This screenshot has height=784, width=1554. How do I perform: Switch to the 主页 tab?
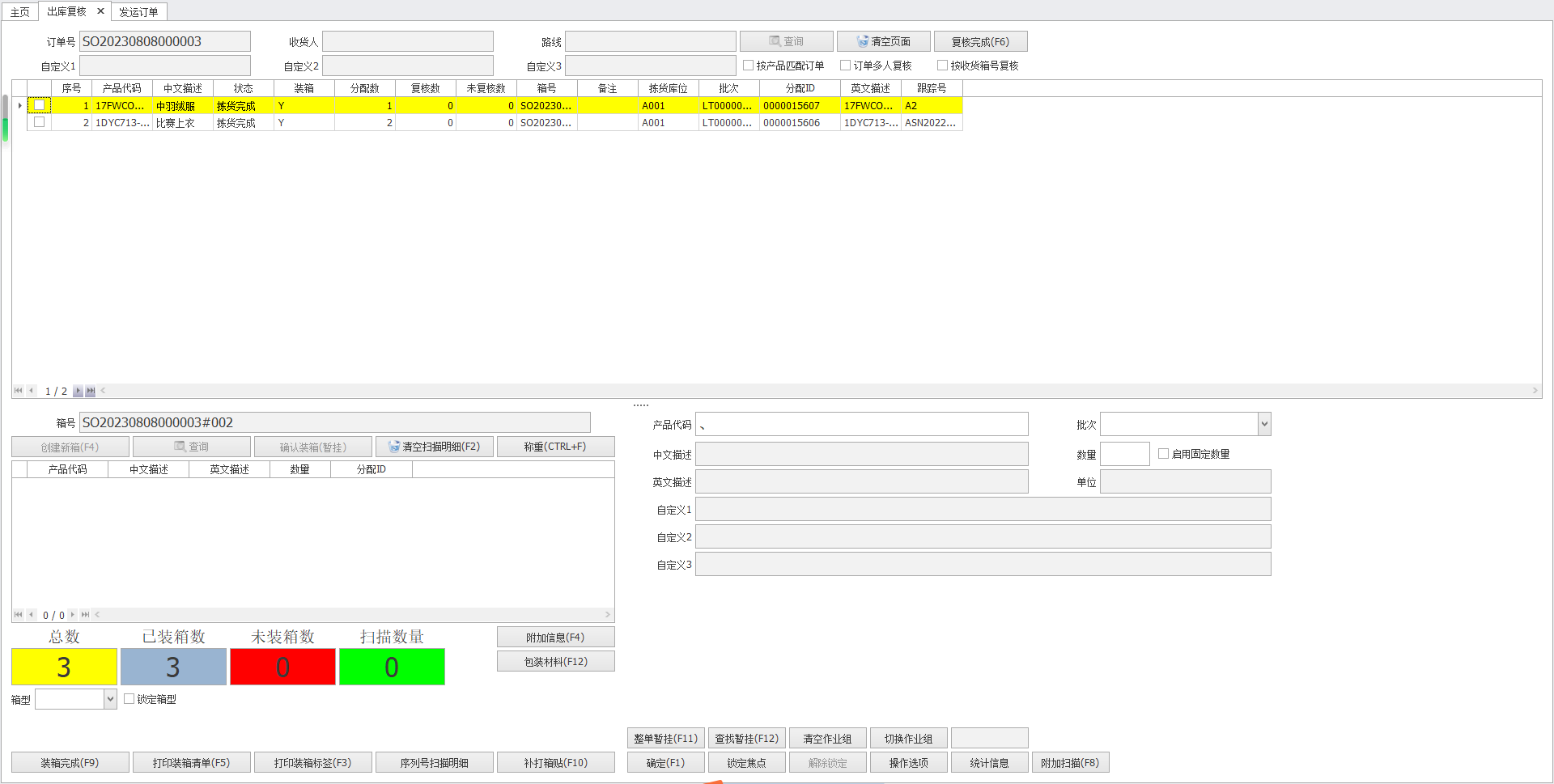(x=19, y=12)
